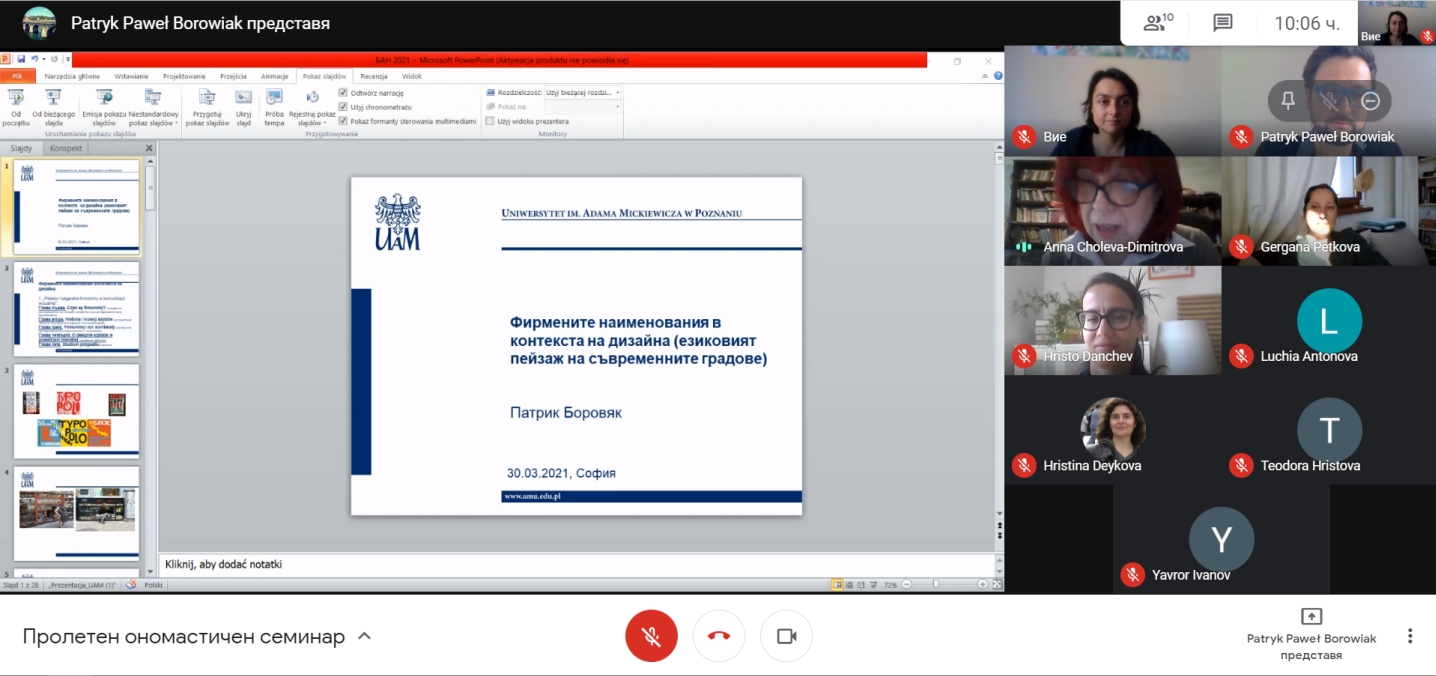Click the zoom slider in status bar
Screen dimensions: 1436x676
(934, 584)
